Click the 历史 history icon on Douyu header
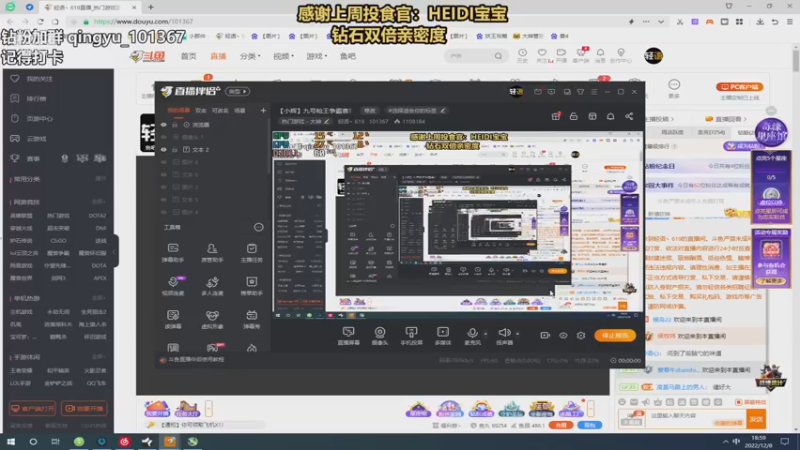The height and width of the screenshot is (450, 800). click(x=522, y=55)
